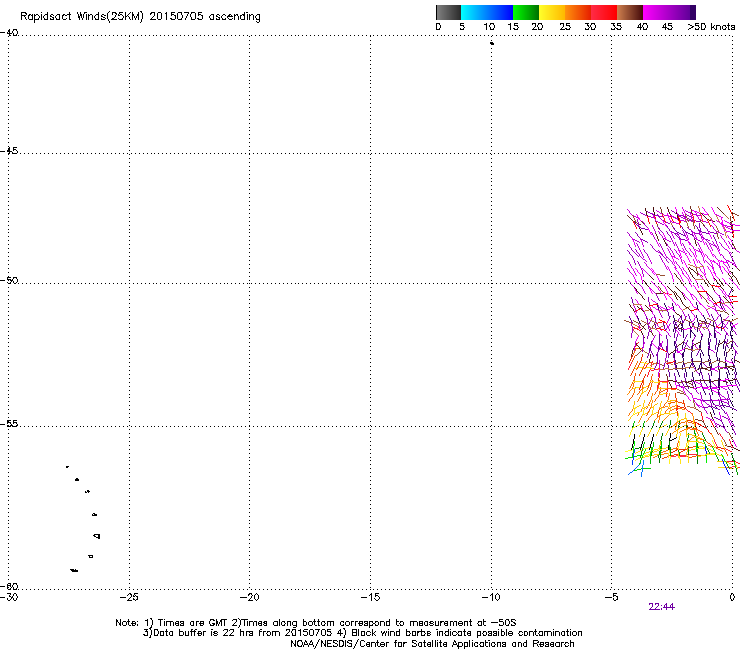740x650 pixels.
Task: Click the -5 longitude axis label
Action: (x=611, y=597)
